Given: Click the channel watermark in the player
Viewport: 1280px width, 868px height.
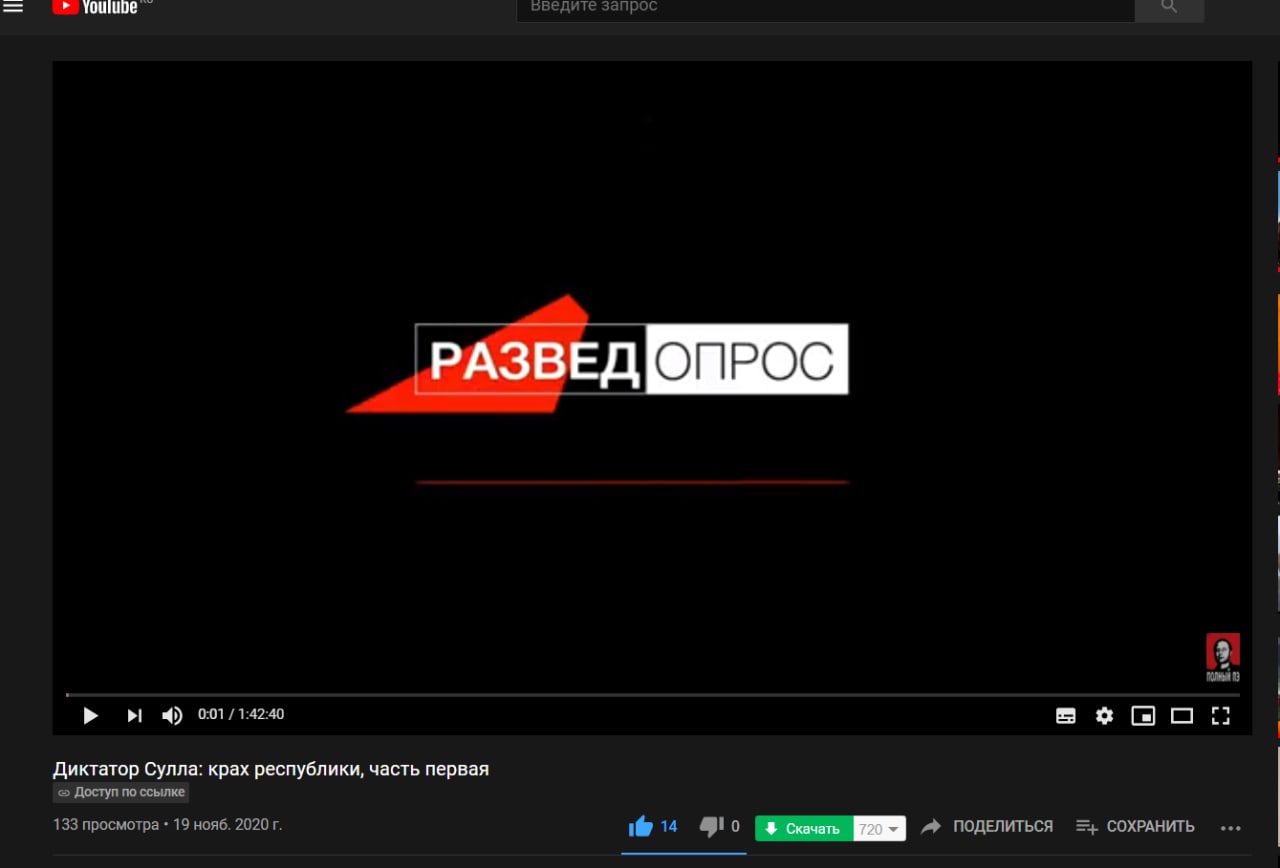Looking at the screenshot, I should [1222, 658].
